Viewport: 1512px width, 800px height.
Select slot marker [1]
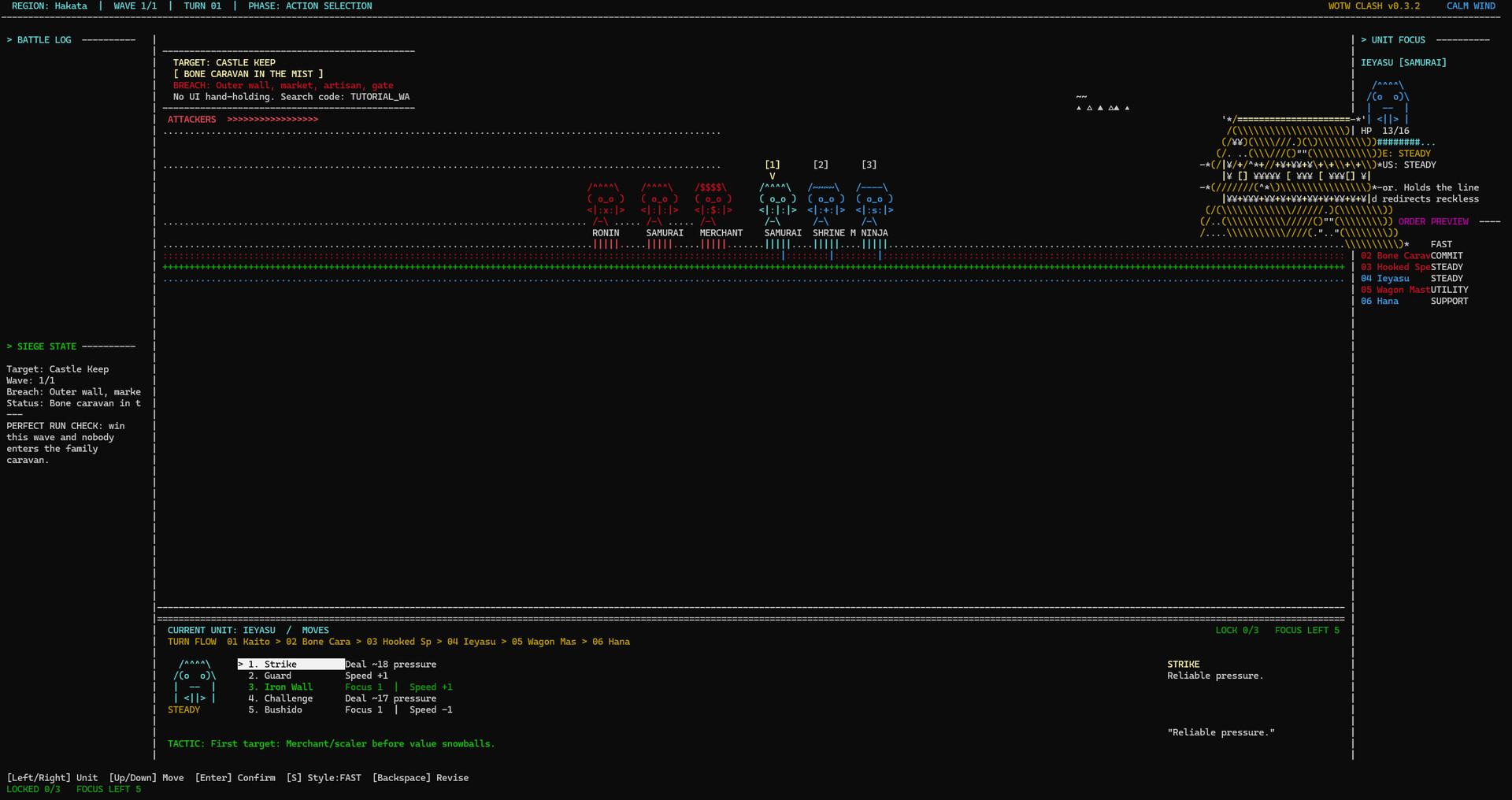[773, 165]
